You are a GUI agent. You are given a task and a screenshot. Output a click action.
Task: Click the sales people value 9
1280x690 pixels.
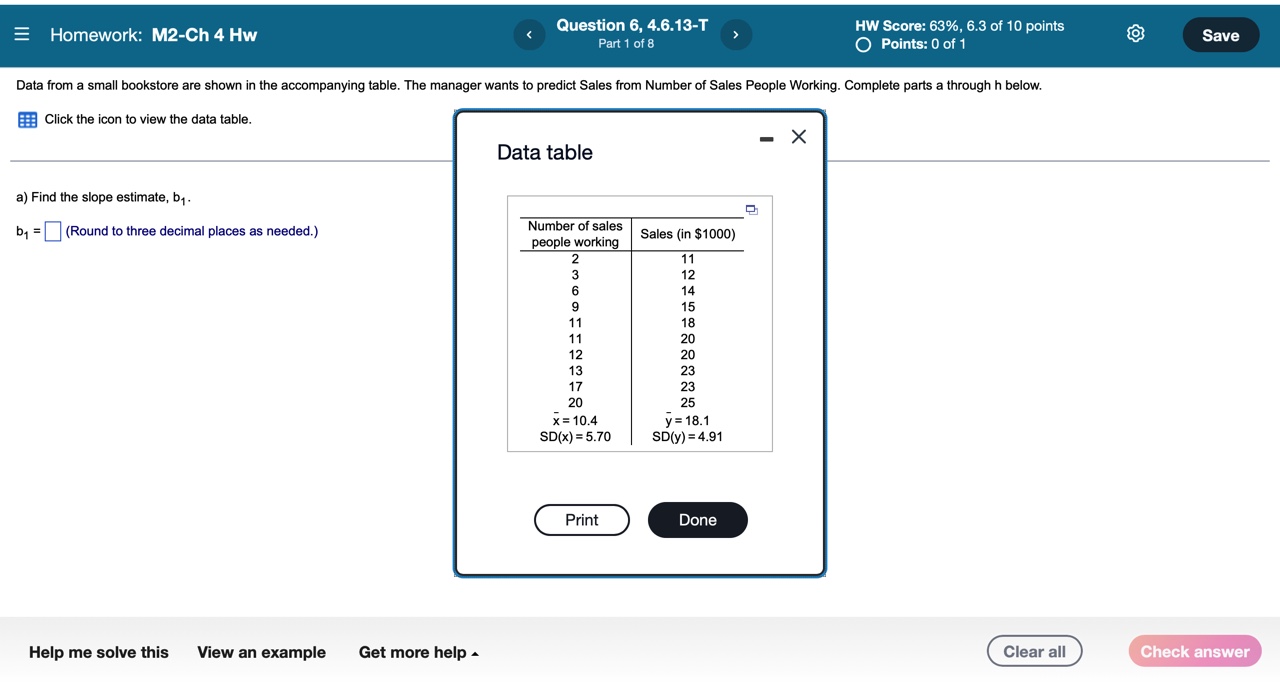[575, 307]
